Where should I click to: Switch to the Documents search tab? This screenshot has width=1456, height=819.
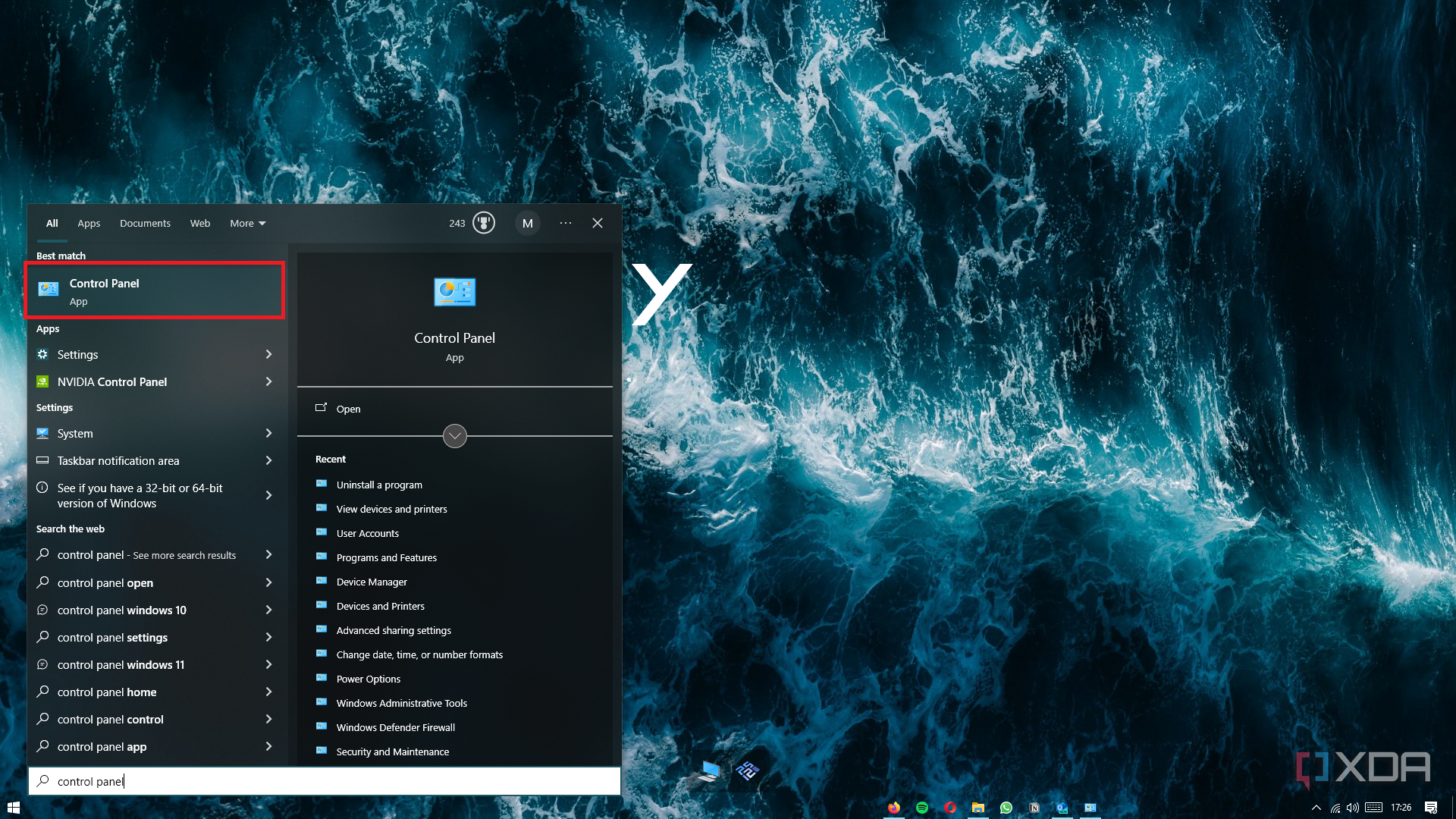(x=145, y=223)
